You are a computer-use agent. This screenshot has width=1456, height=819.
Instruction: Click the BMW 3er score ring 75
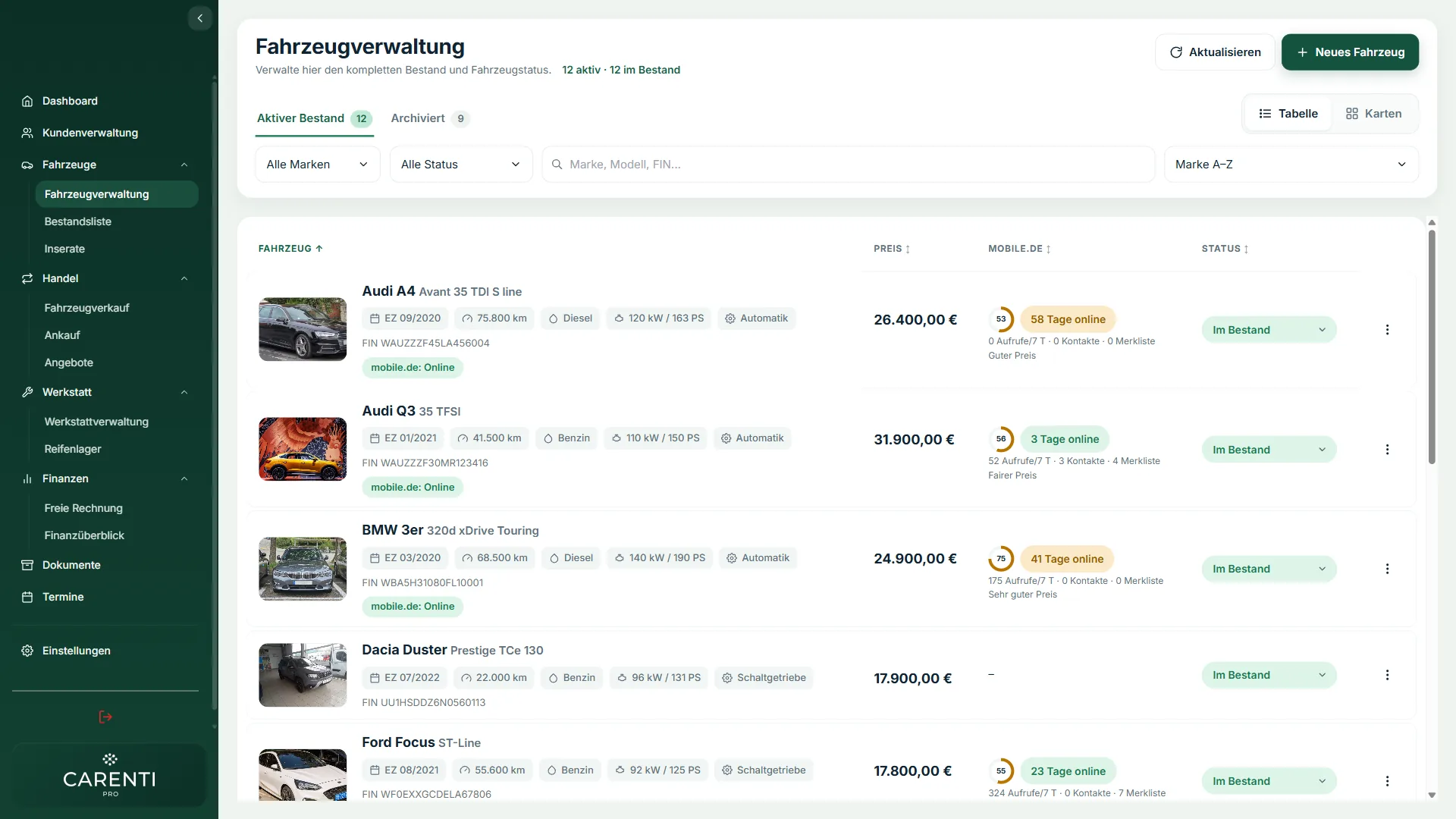[x=1001, y=559]
